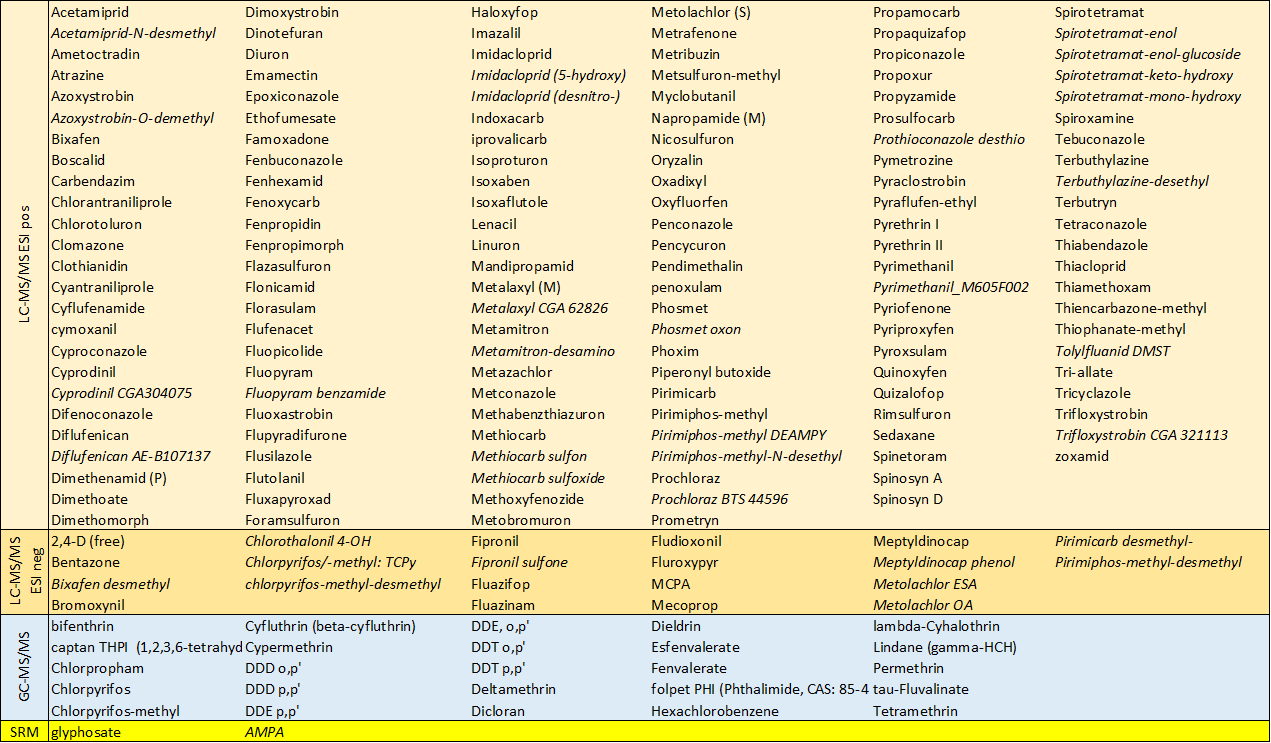Select the Pyrethrin II cell
The height and width of the screenshot is (743, 1271).
[908, 245]
